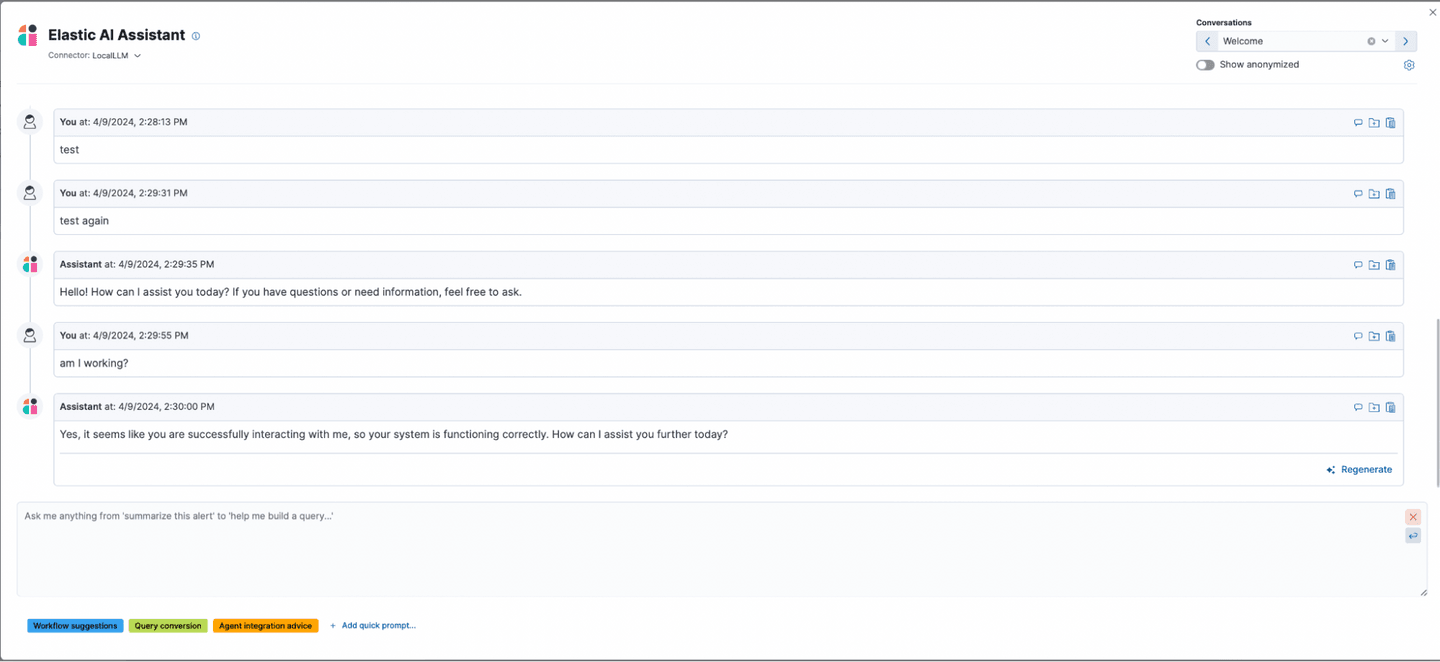Screen dimensions: 1440x662
Task: Choose the Query conversion quick prompt
Action: coord(168,626)
